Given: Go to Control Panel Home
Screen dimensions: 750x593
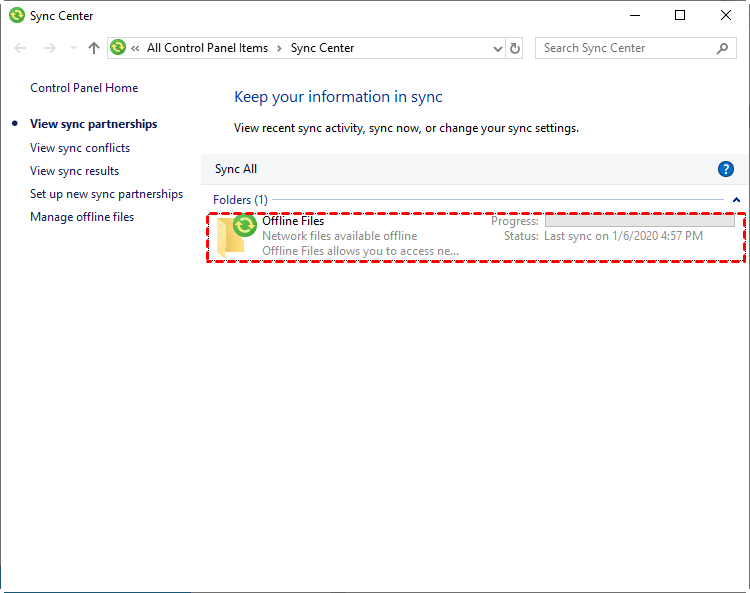Looking at the screenshot, I should coord(84,88).
